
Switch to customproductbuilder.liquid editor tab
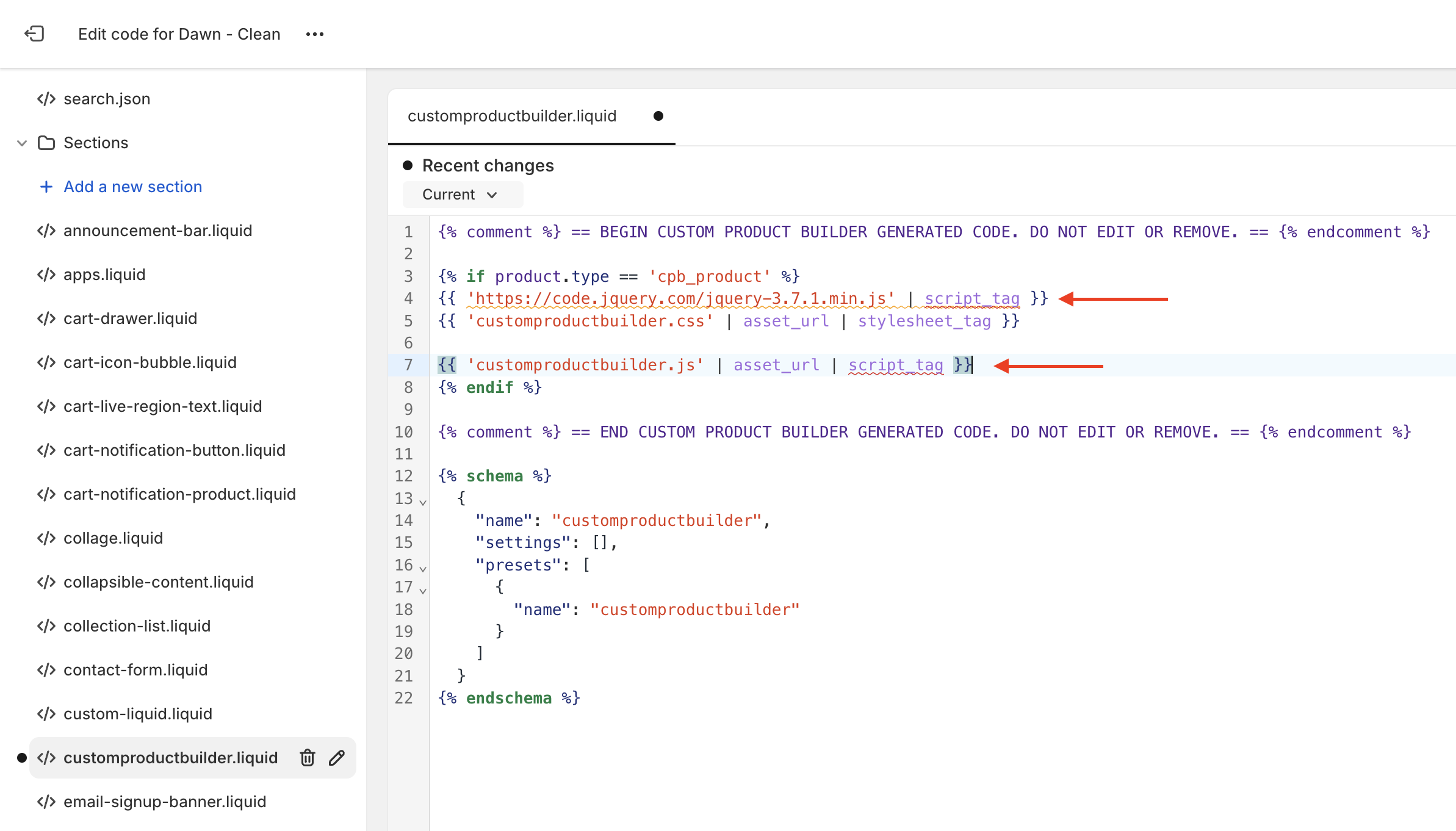(x=512, y=116)
